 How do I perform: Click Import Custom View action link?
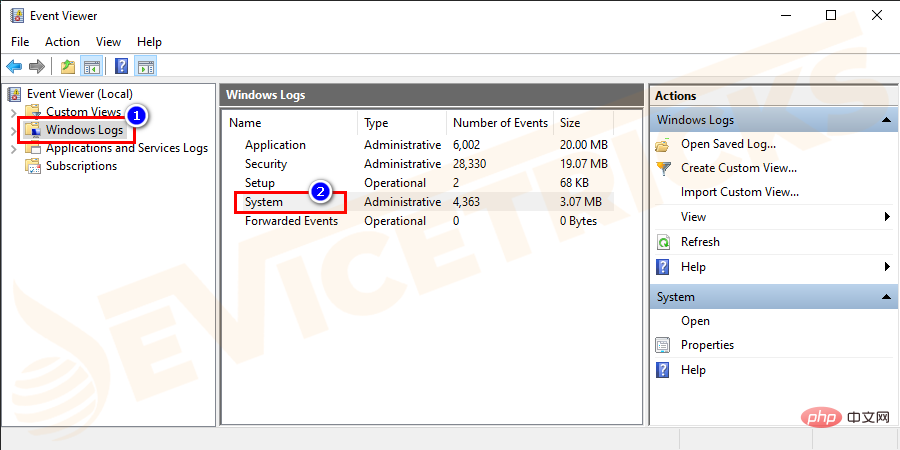[739, 192]
